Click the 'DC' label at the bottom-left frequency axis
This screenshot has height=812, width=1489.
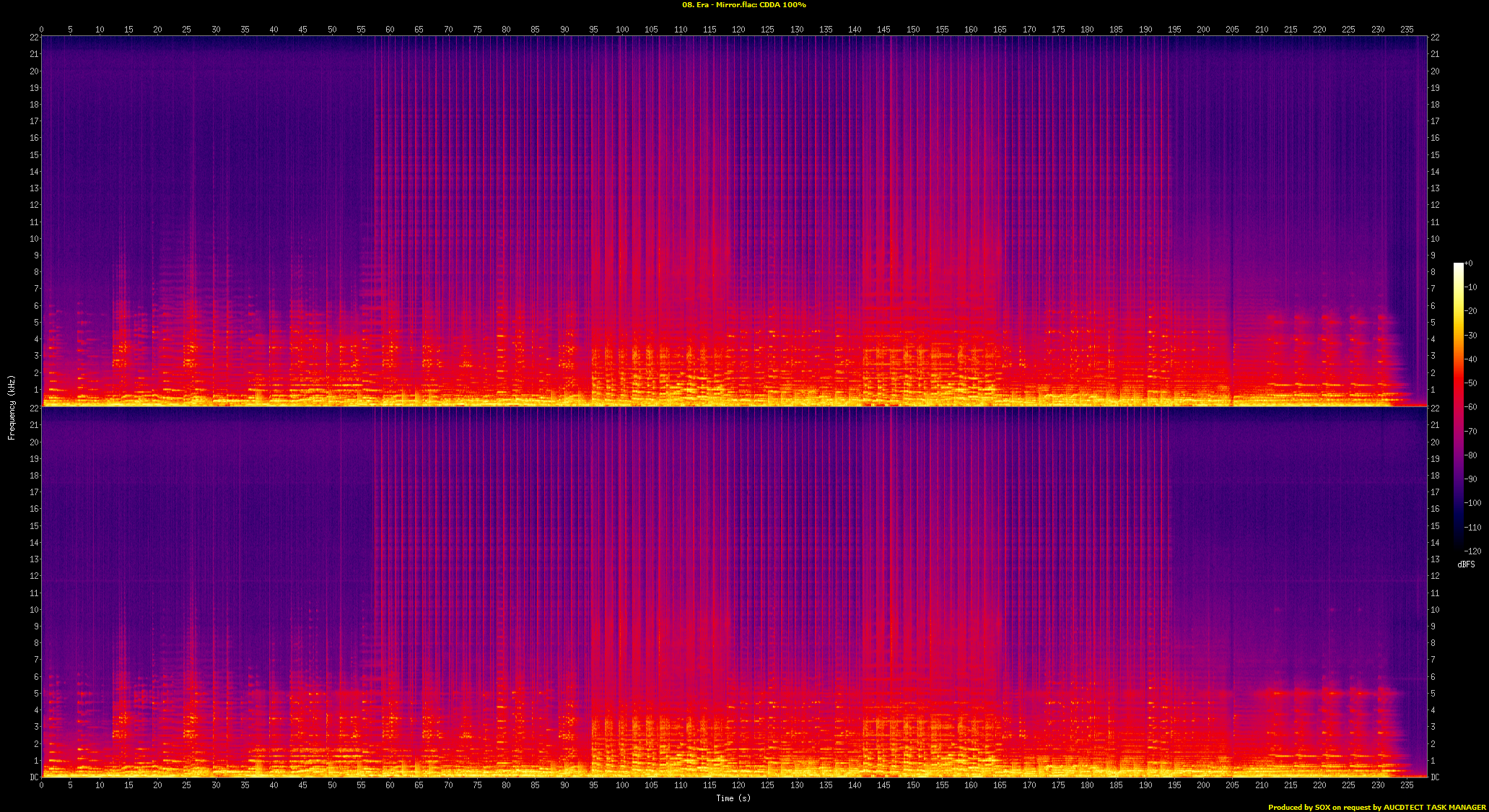(34, 777)
